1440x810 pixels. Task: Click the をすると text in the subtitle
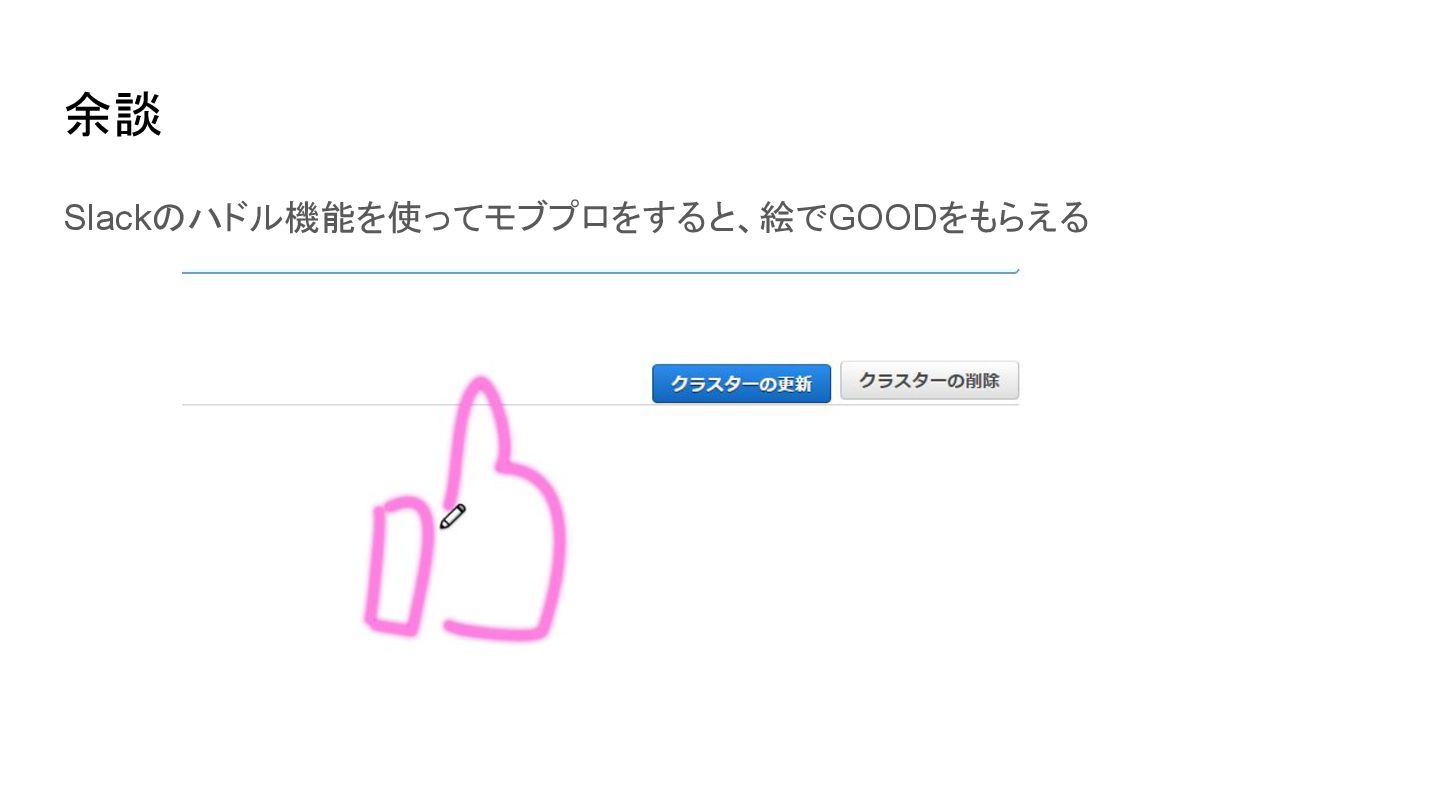(677, 217)
